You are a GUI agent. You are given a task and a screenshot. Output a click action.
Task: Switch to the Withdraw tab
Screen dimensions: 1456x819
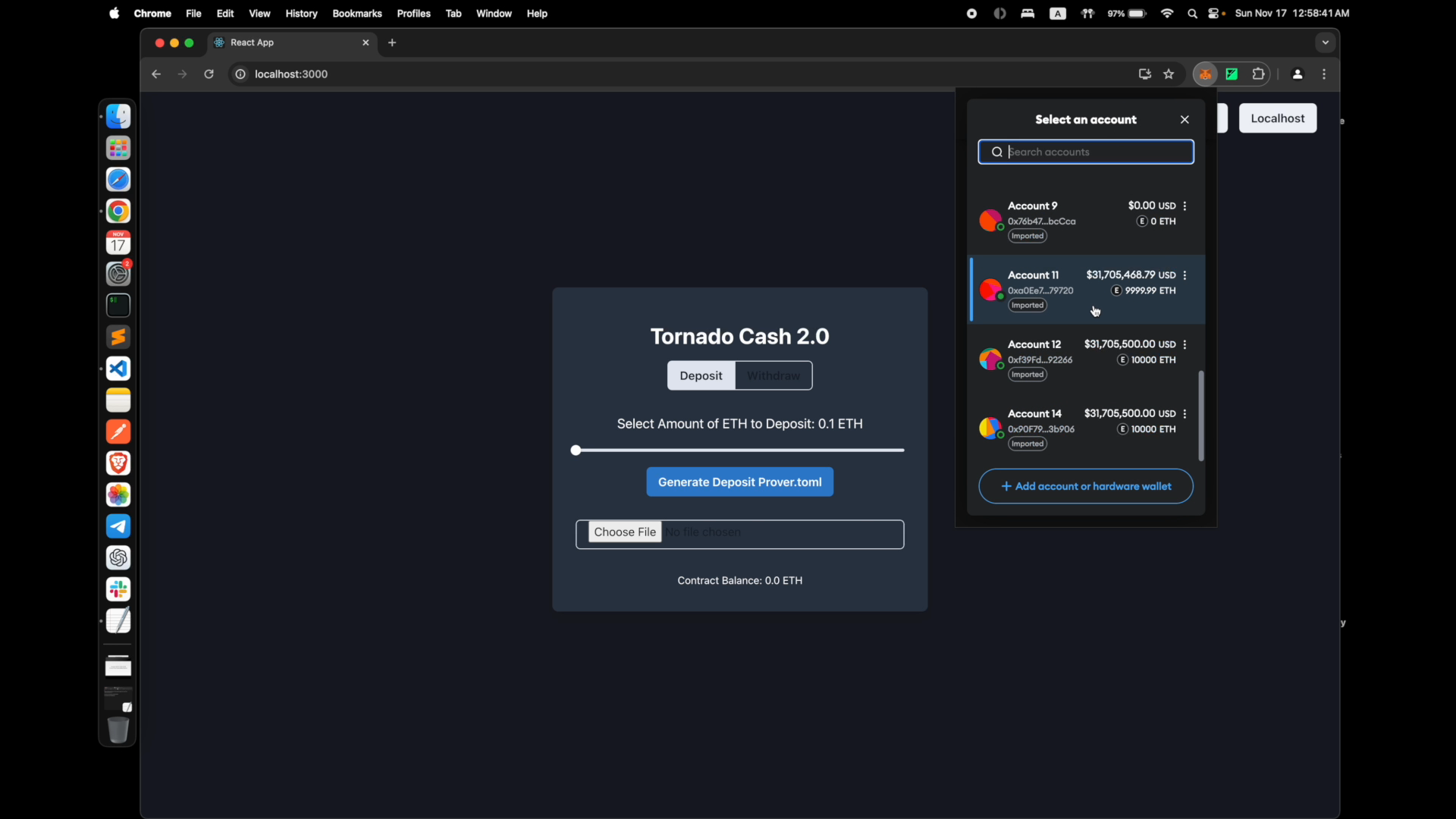point(773,375)
